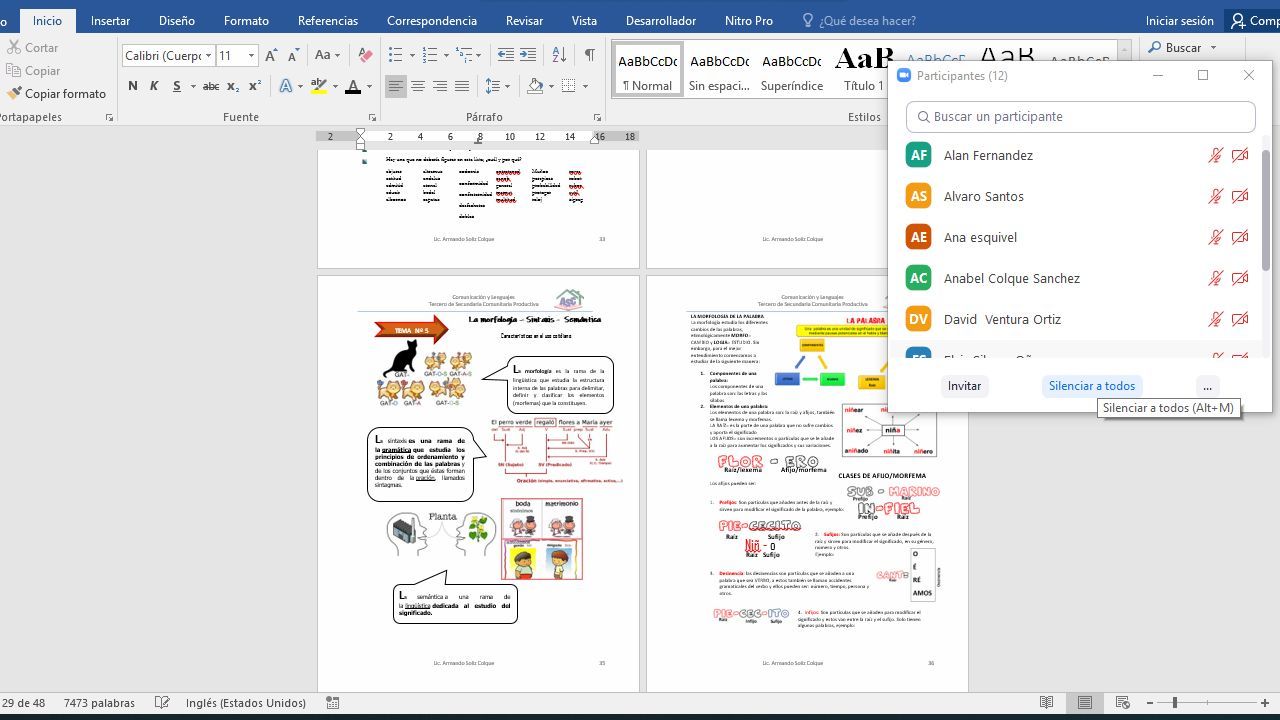Click the Bold formatting icon
This screenshot has width=1280, height=720.
[133, 86]
